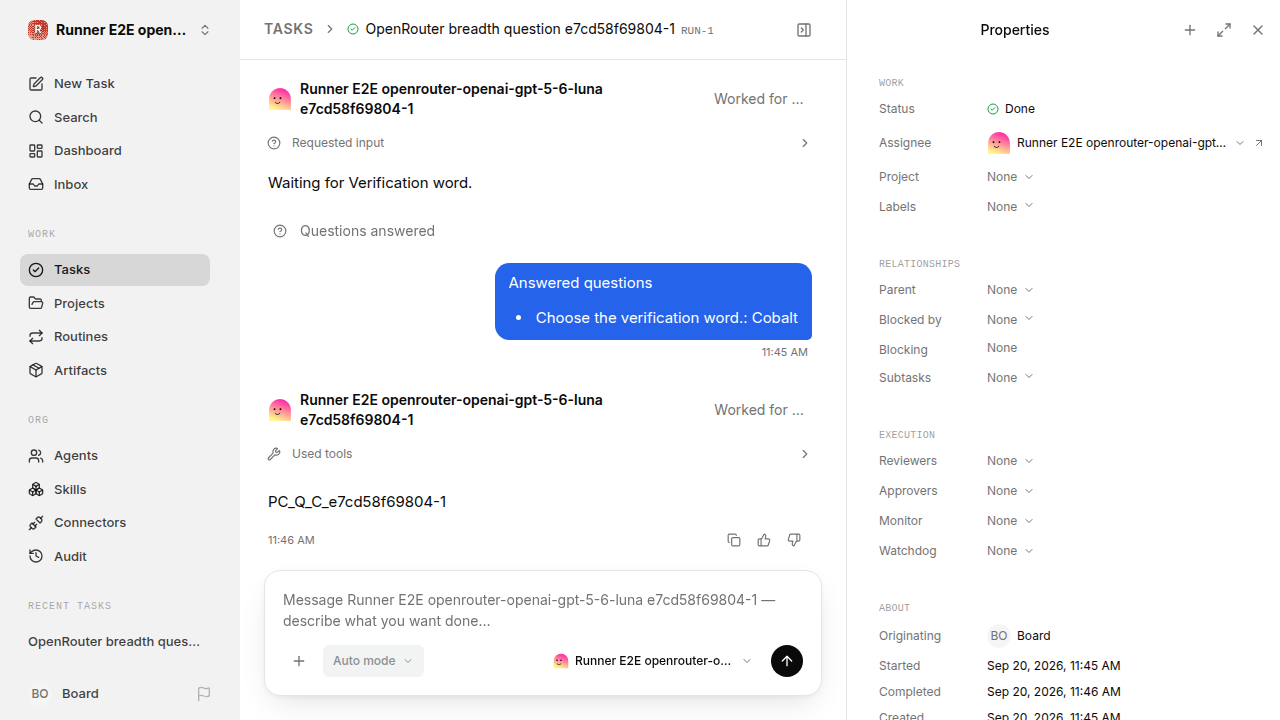Open the Reviewers None dropdown

point(1010,461)
